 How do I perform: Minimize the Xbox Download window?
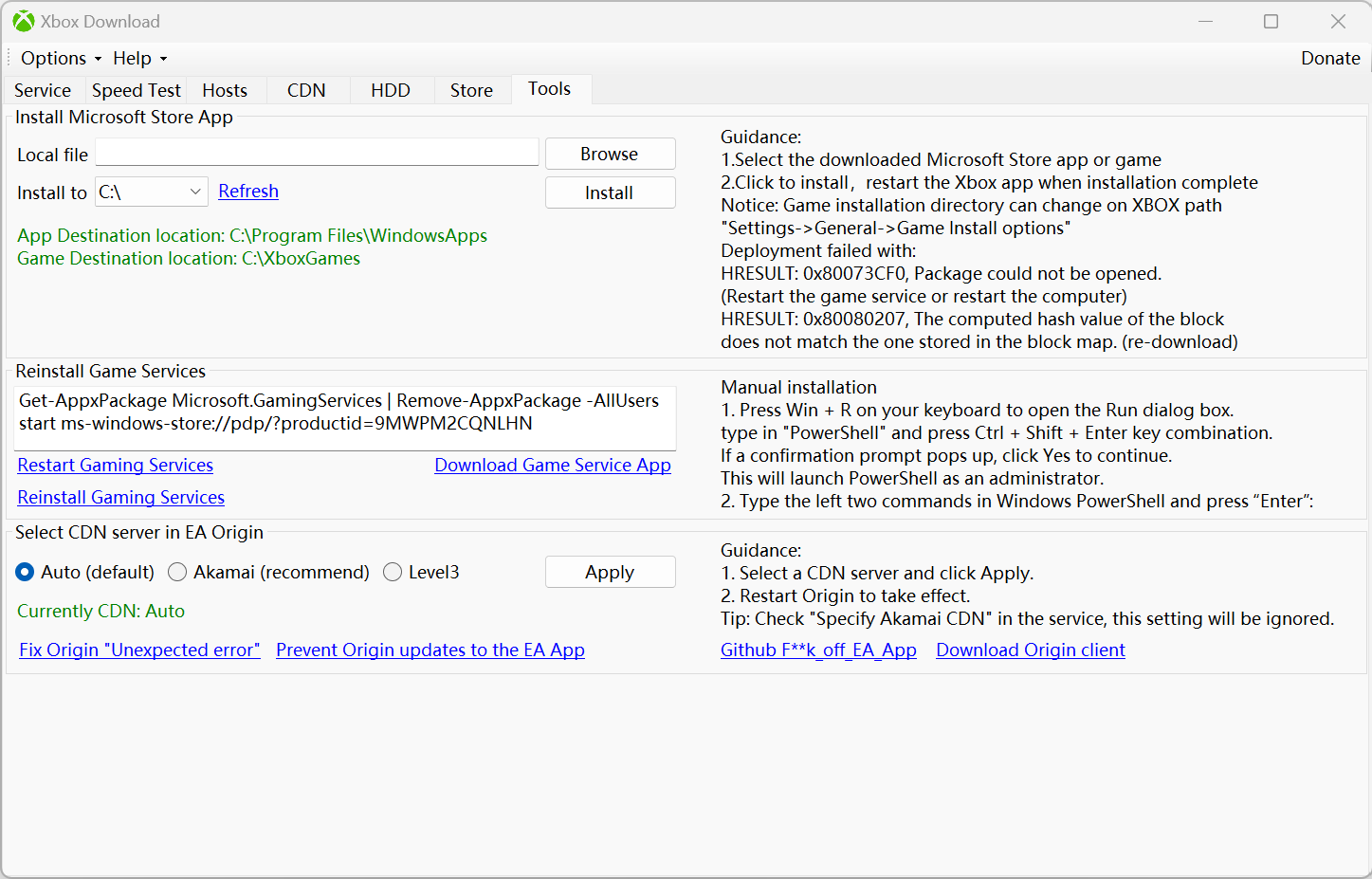1206,21
